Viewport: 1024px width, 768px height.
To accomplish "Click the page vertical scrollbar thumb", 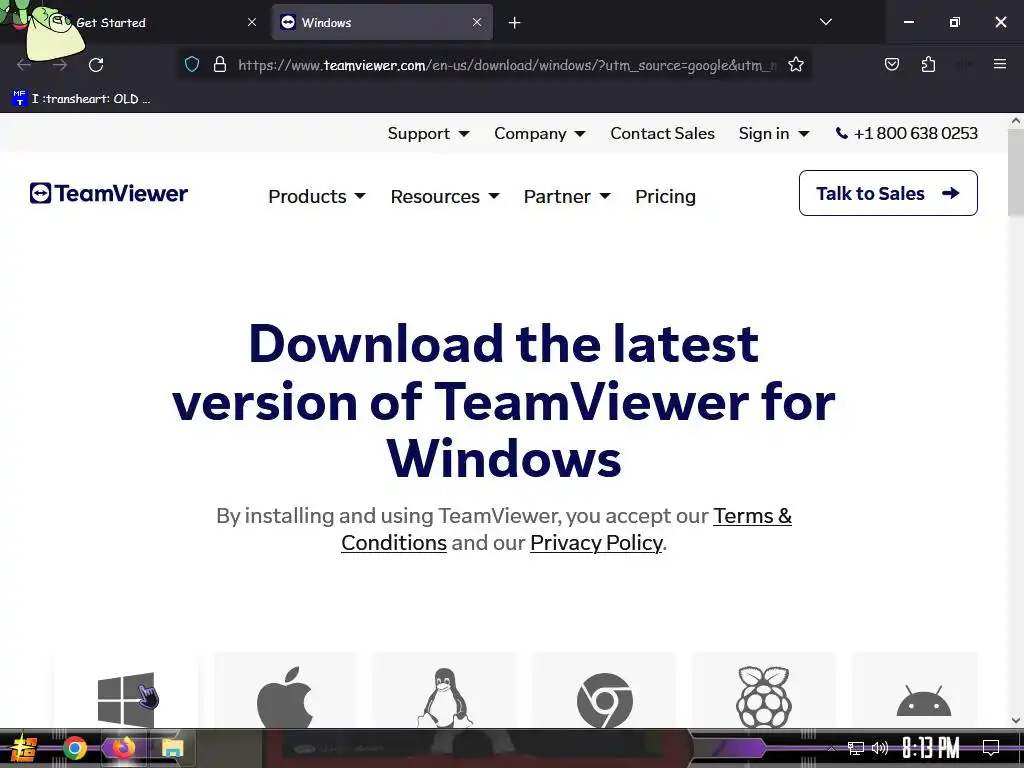I will coord(1016,172).
